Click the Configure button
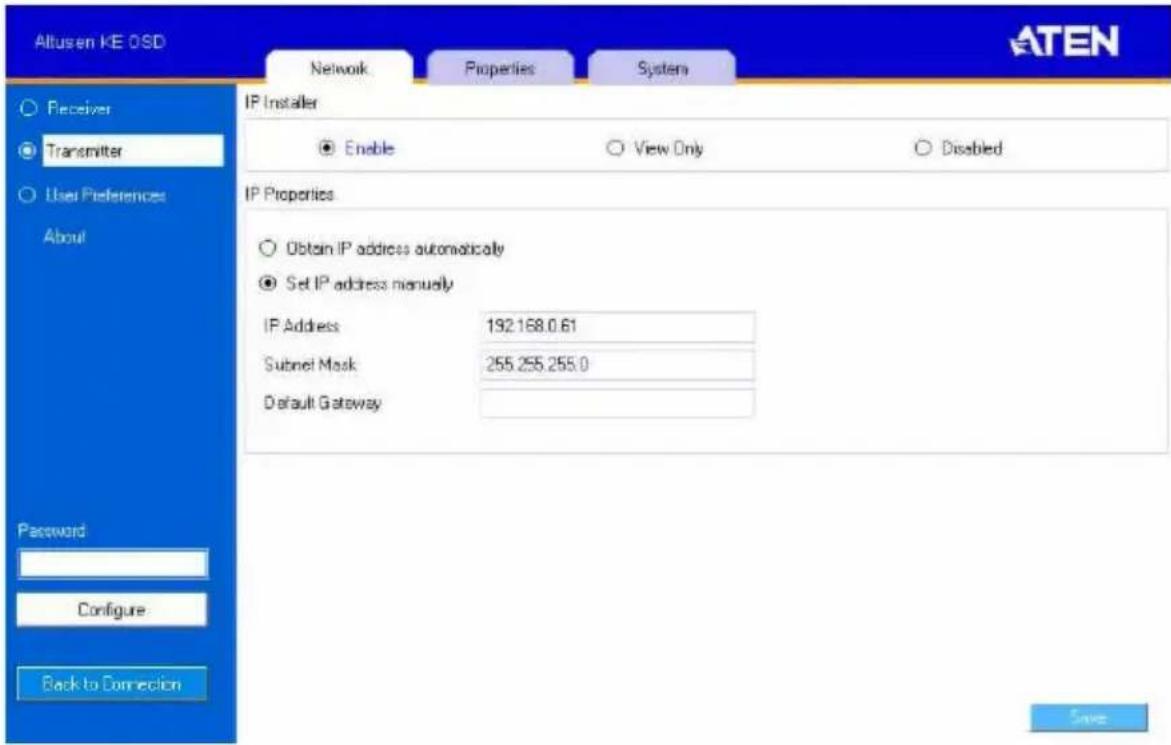 112,609
